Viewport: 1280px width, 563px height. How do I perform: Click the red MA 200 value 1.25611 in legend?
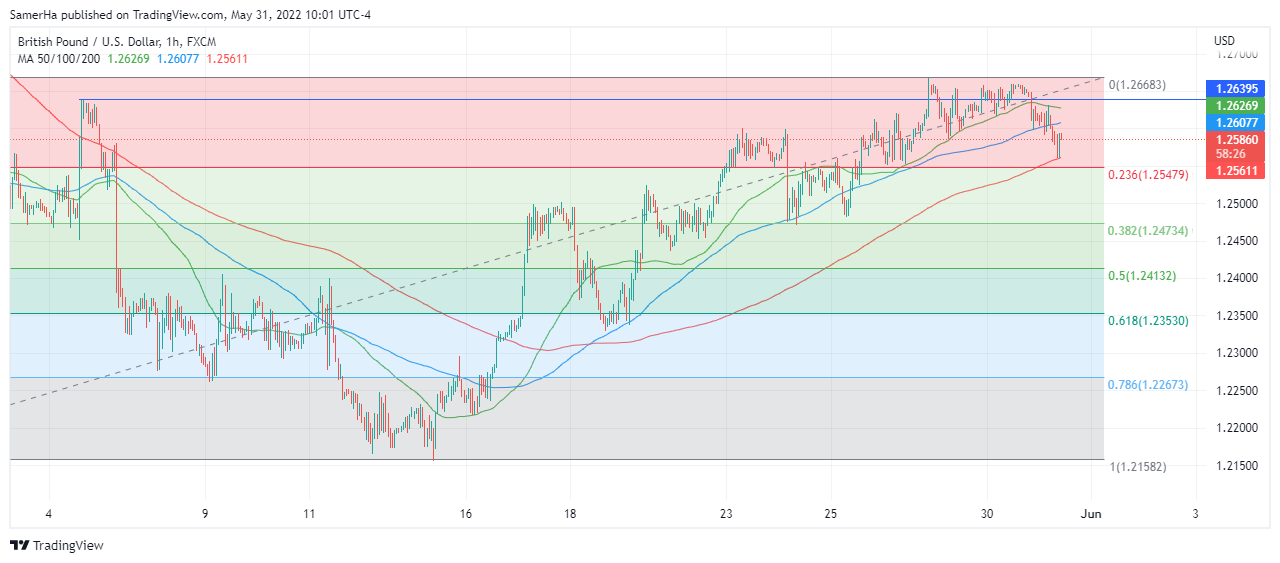coord(227,59)
